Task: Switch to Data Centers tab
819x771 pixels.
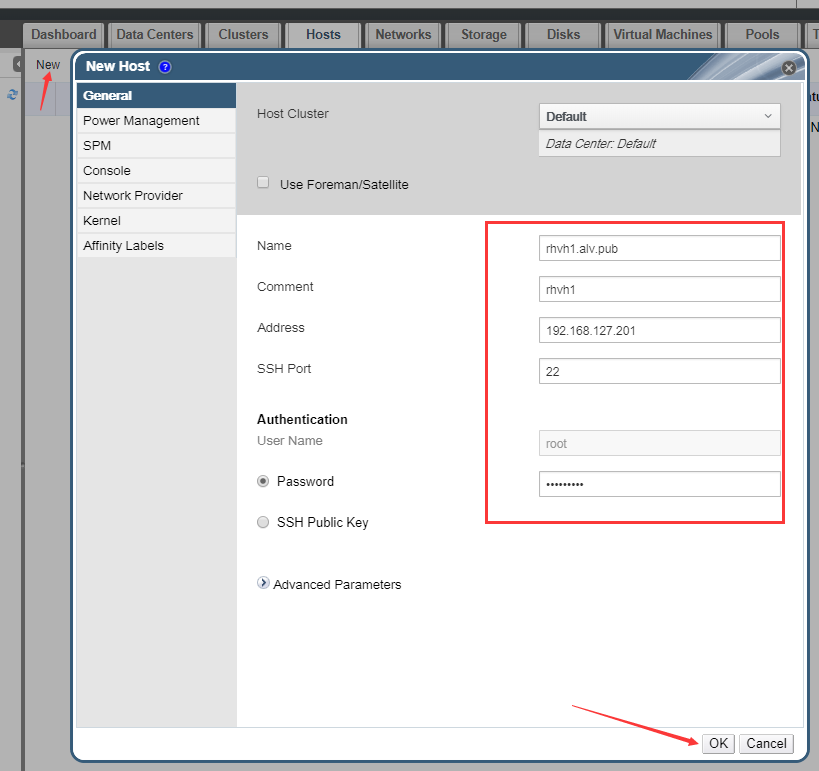Action: click(x=155, y=35)
